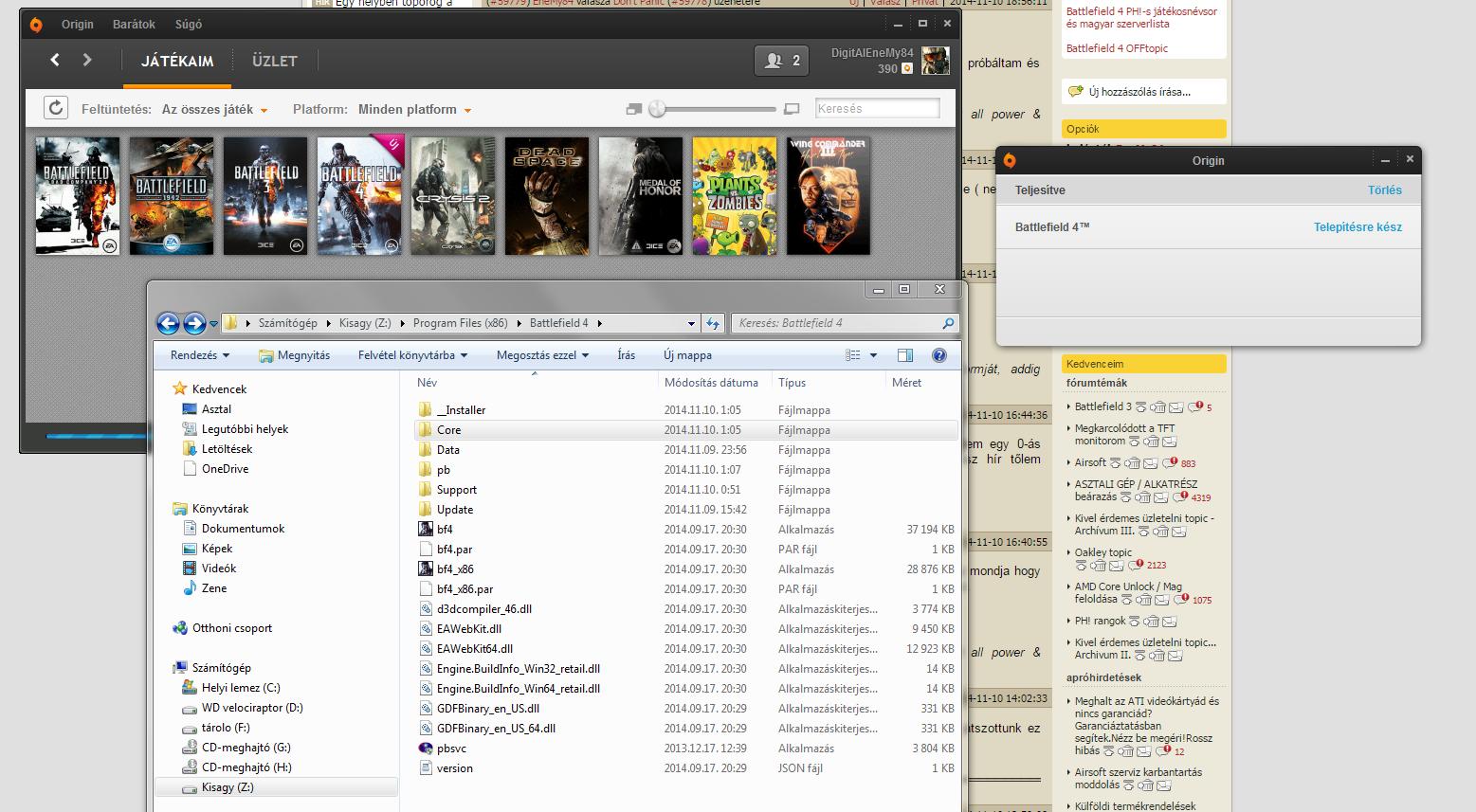Select the EAWebKit.dll file
This screenshot has width=1476, height=812.
(x=468, y=629)
